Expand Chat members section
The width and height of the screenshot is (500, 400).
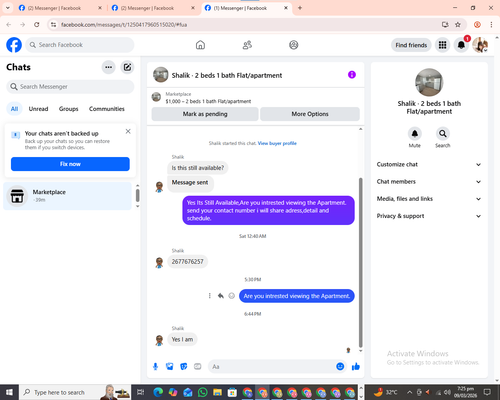[429, 182]
